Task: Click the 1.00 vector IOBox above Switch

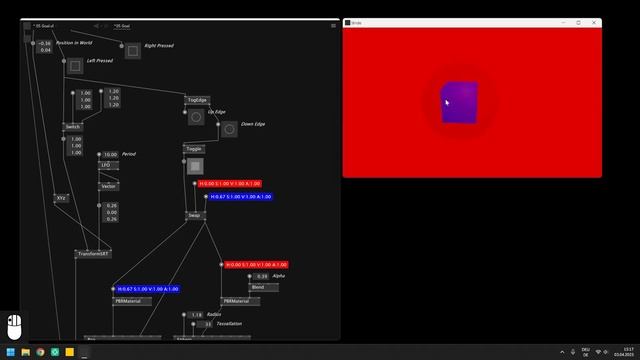Action: (84, 100)
